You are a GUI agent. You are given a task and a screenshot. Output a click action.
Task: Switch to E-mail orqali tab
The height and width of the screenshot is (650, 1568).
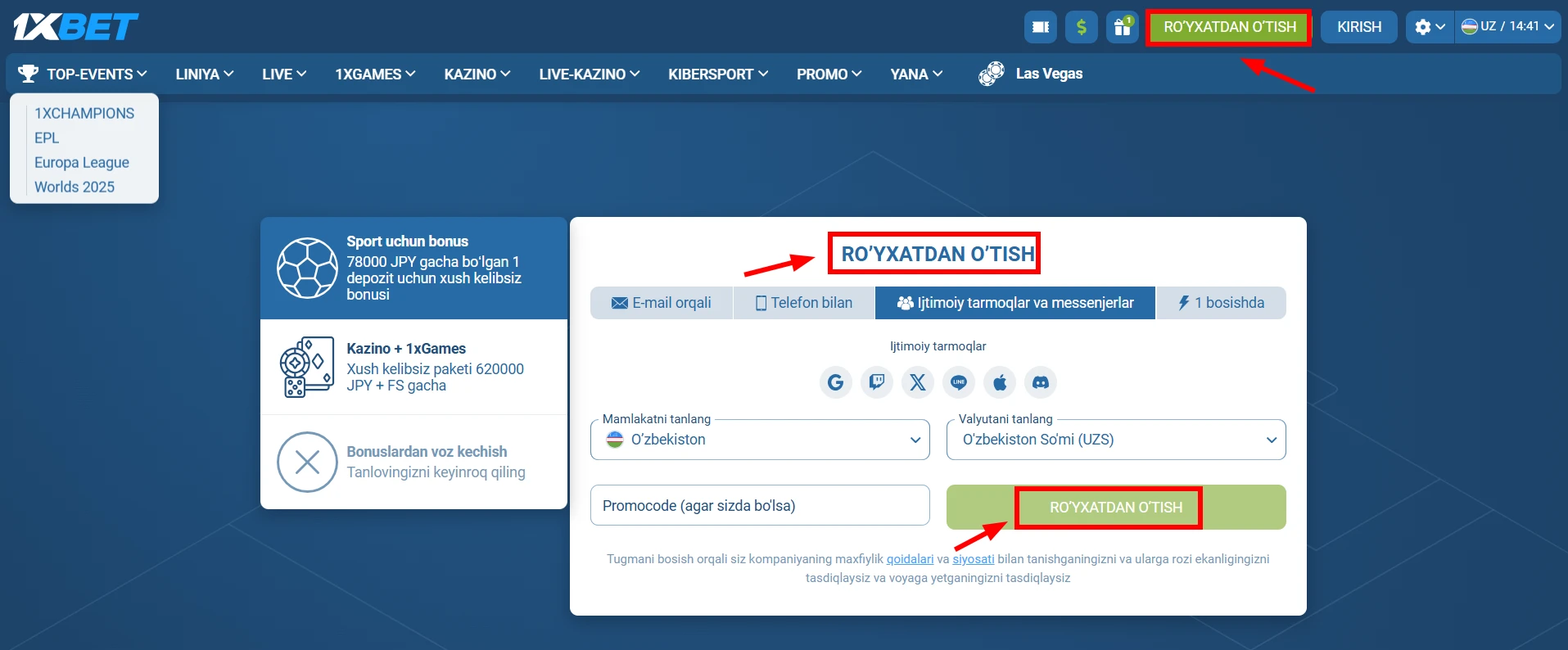click(662, 303)
